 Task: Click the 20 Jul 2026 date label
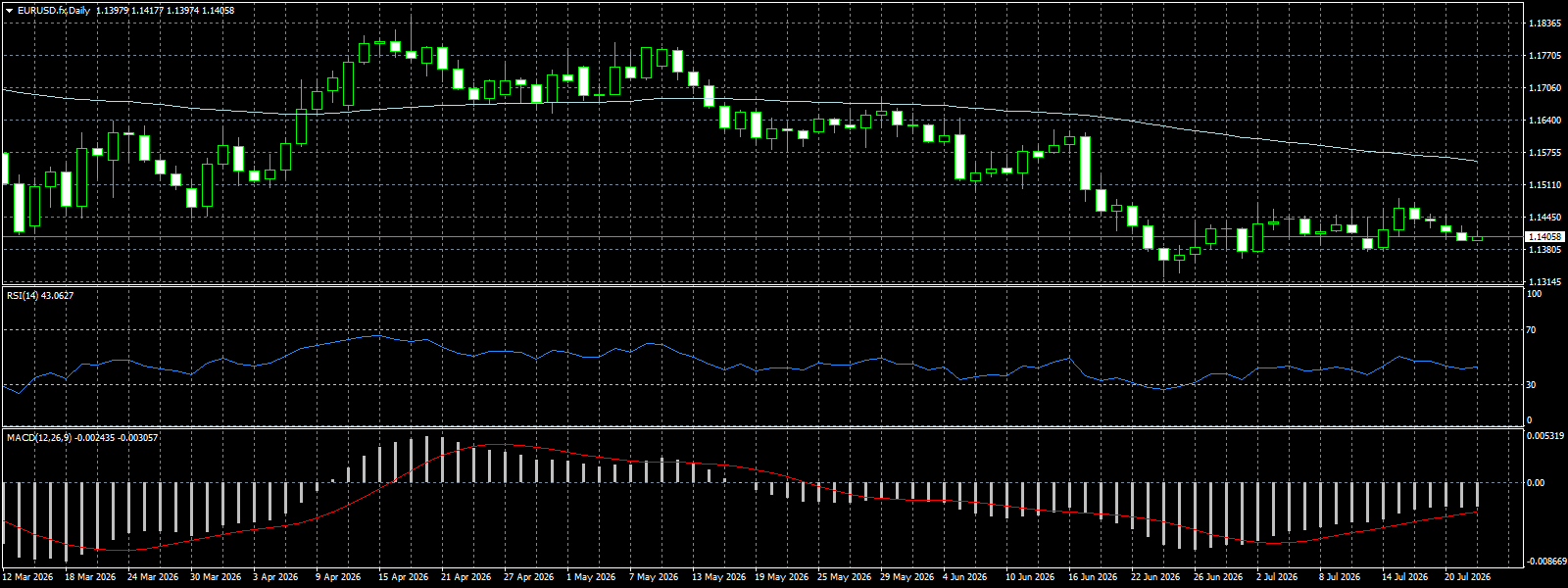(x=1468, y=577)
